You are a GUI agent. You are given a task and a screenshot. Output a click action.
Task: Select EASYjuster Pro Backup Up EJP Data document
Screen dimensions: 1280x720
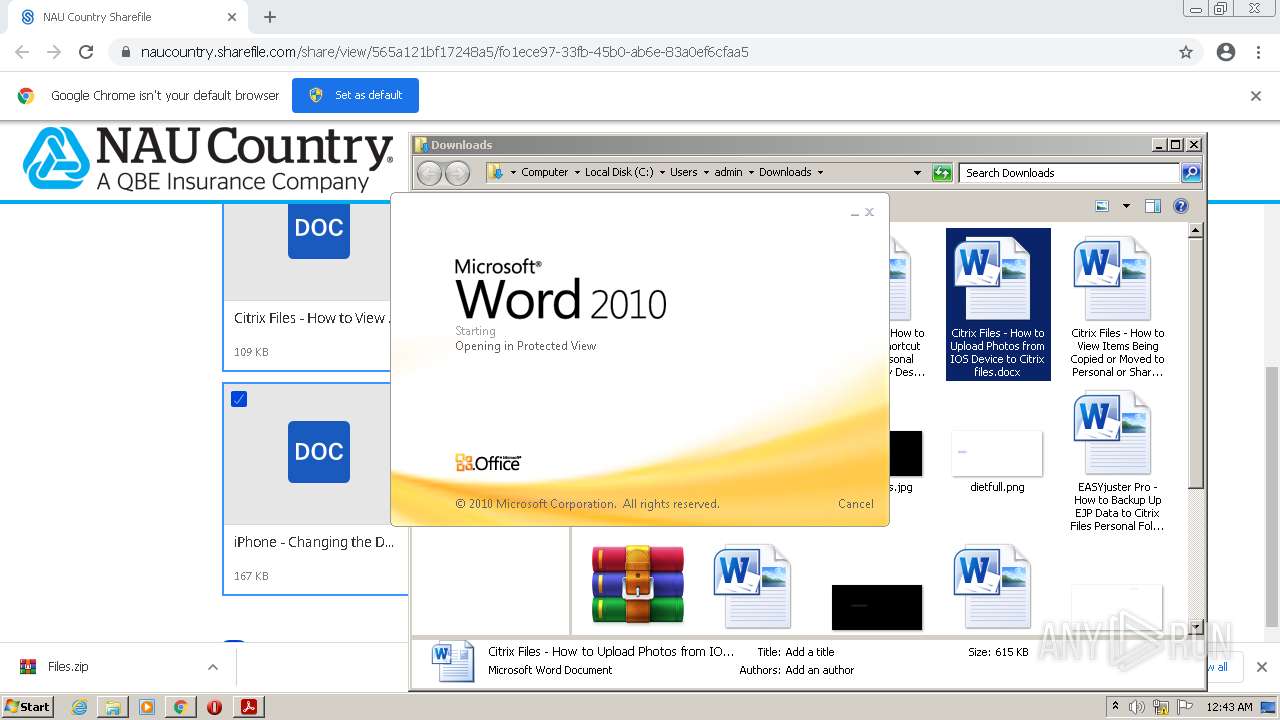coord(1117,461)
